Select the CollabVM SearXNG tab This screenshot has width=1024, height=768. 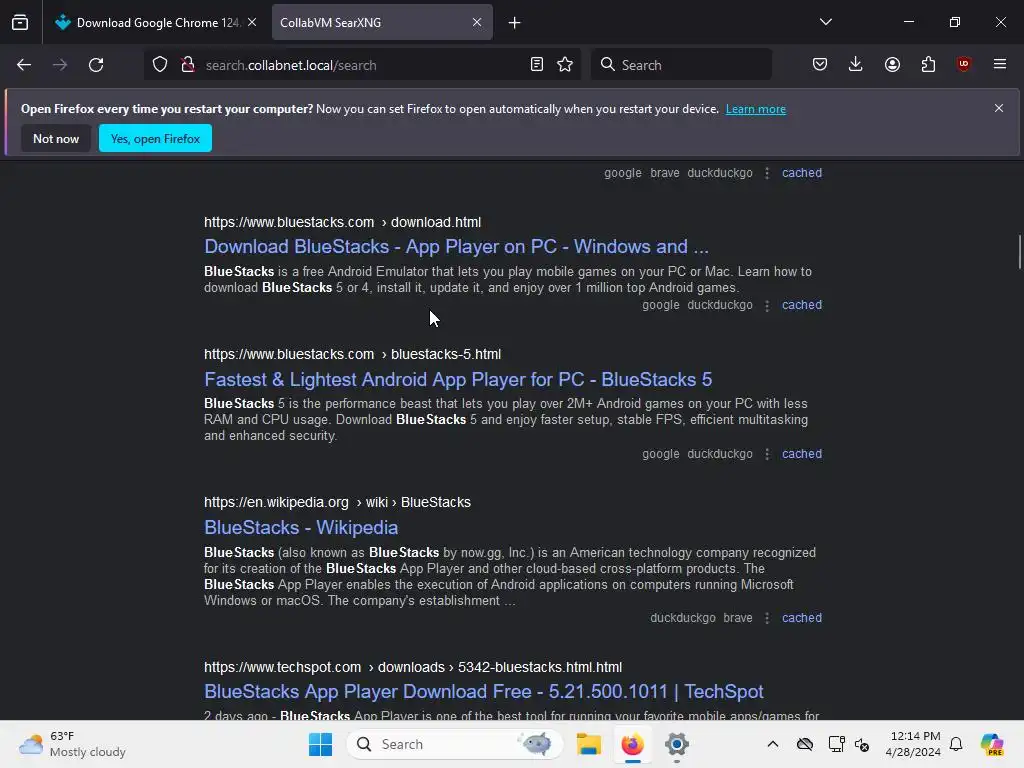(382, 22)
